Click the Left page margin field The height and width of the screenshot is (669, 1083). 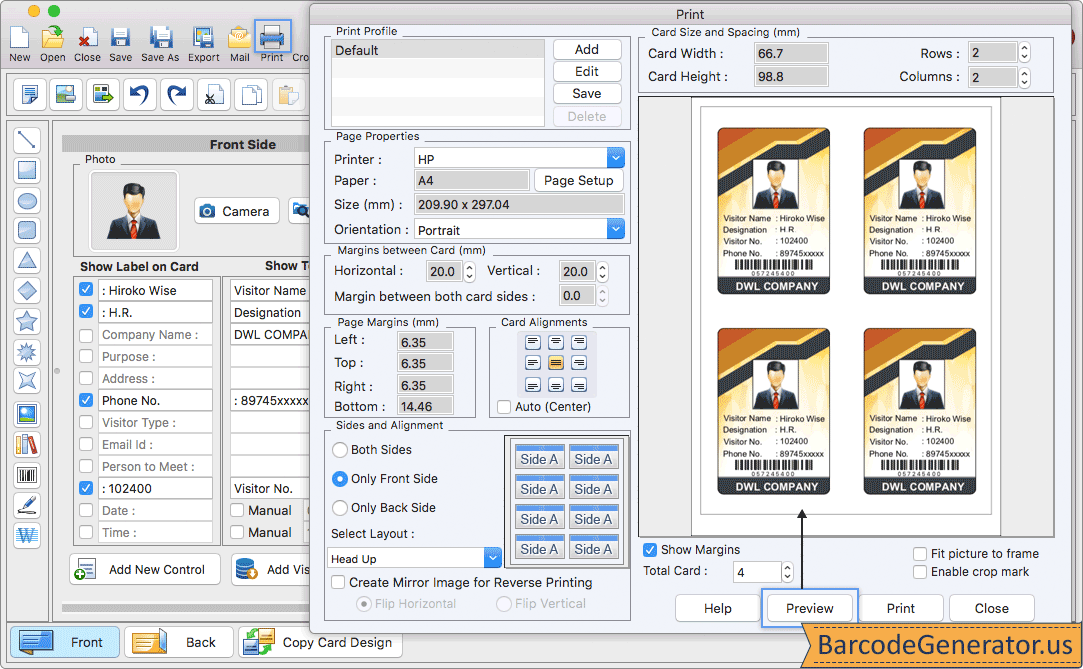[425, 342]
